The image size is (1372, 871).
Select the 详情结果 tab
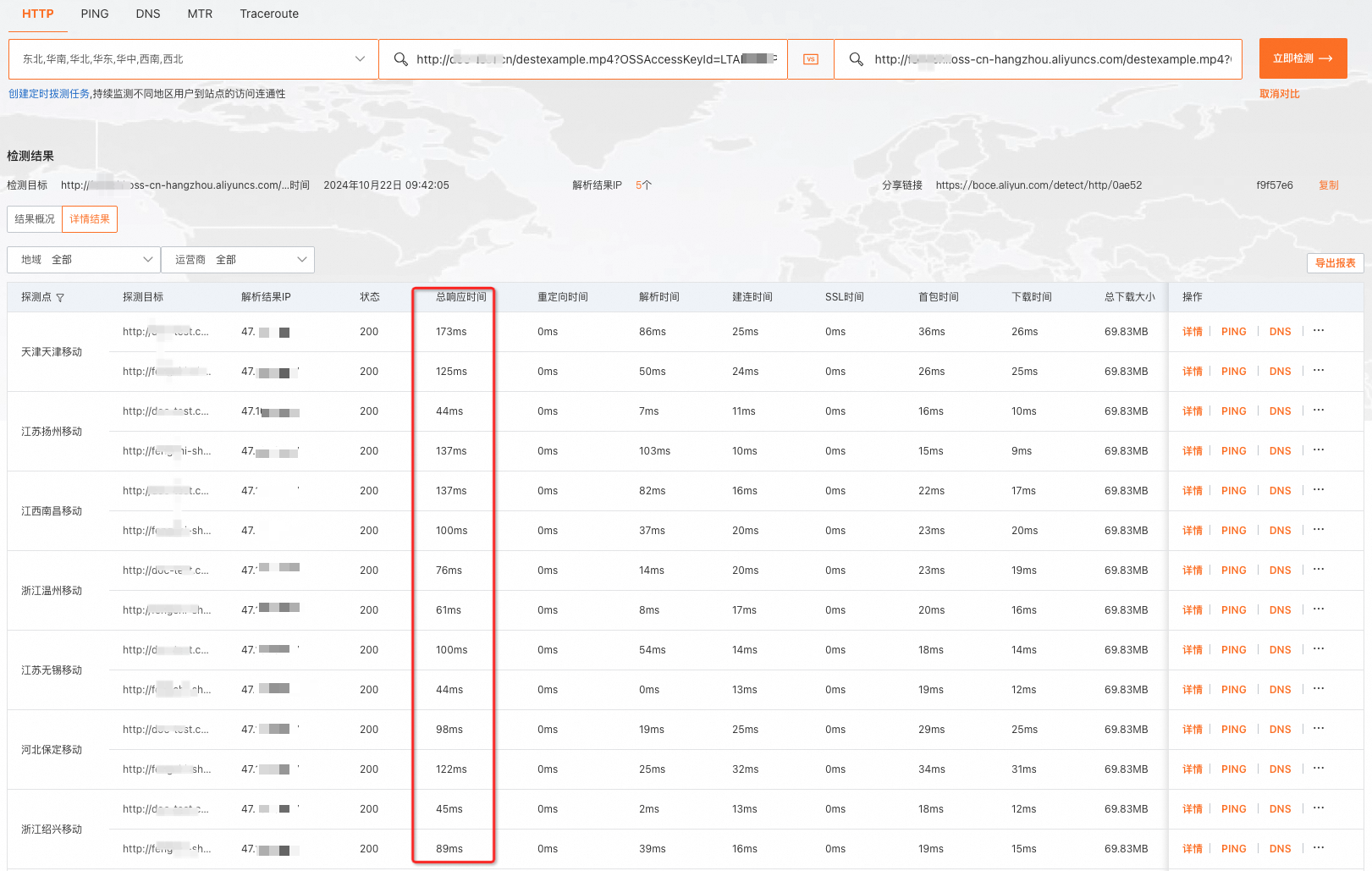(x=90, y=219)
